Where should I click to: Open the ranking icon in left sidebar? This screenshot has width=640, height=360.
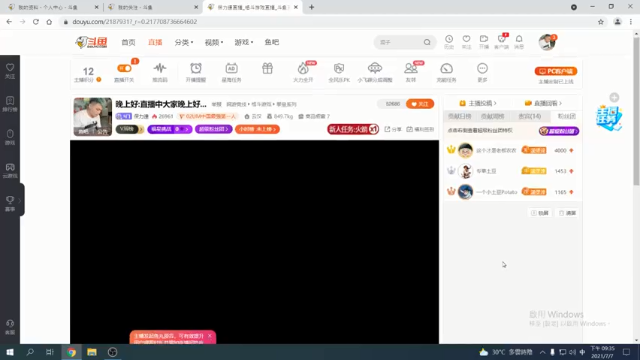[x=10, y=104]
